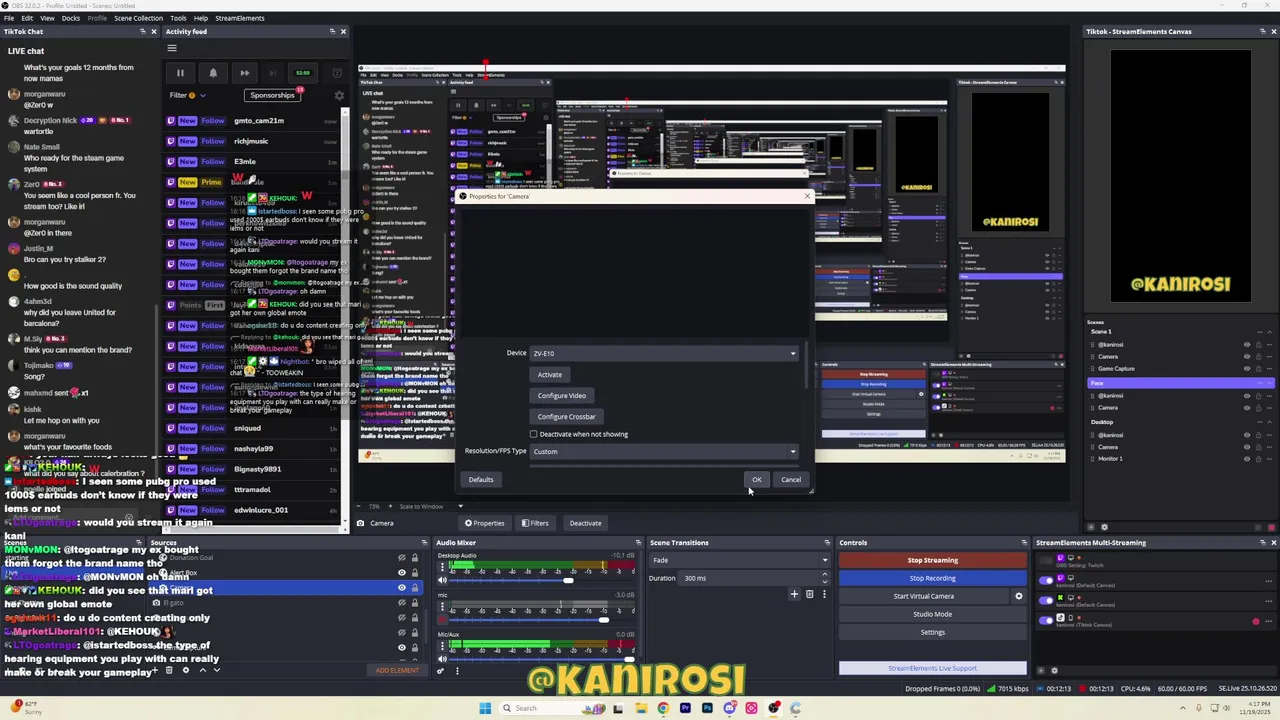Undock the TikTok Chat panel float icon
Image resolution: width=1280 pixels, height=720 pixels.
(143, 31)
